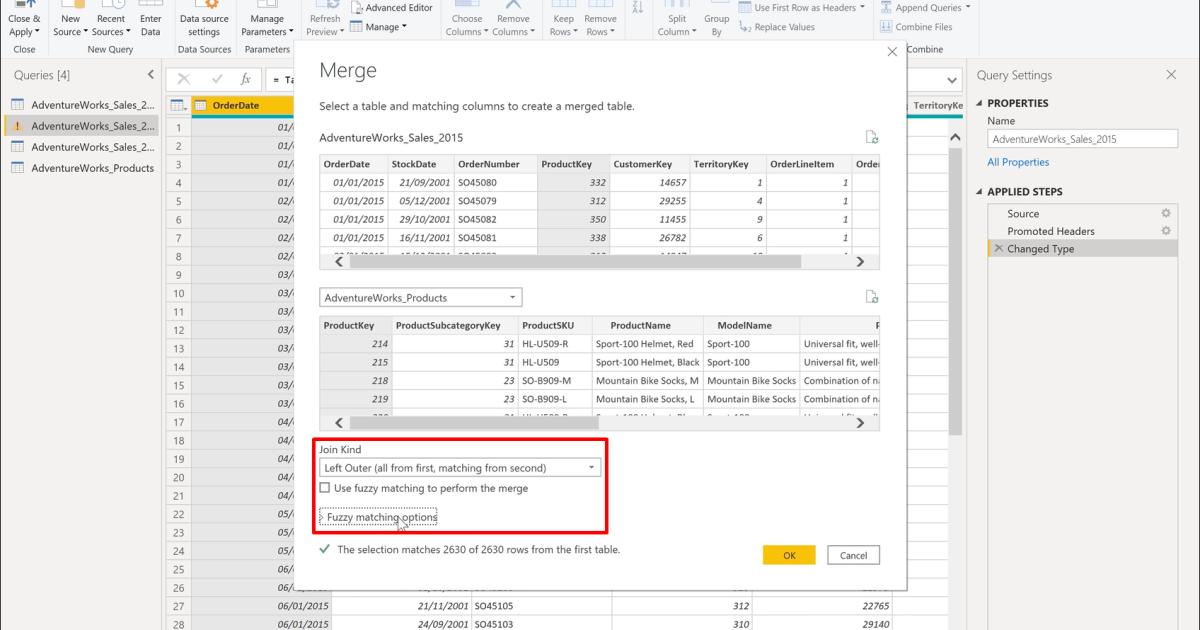1200x630 pixels.
Task: Click the Group By icon
Action: point(716,20)
